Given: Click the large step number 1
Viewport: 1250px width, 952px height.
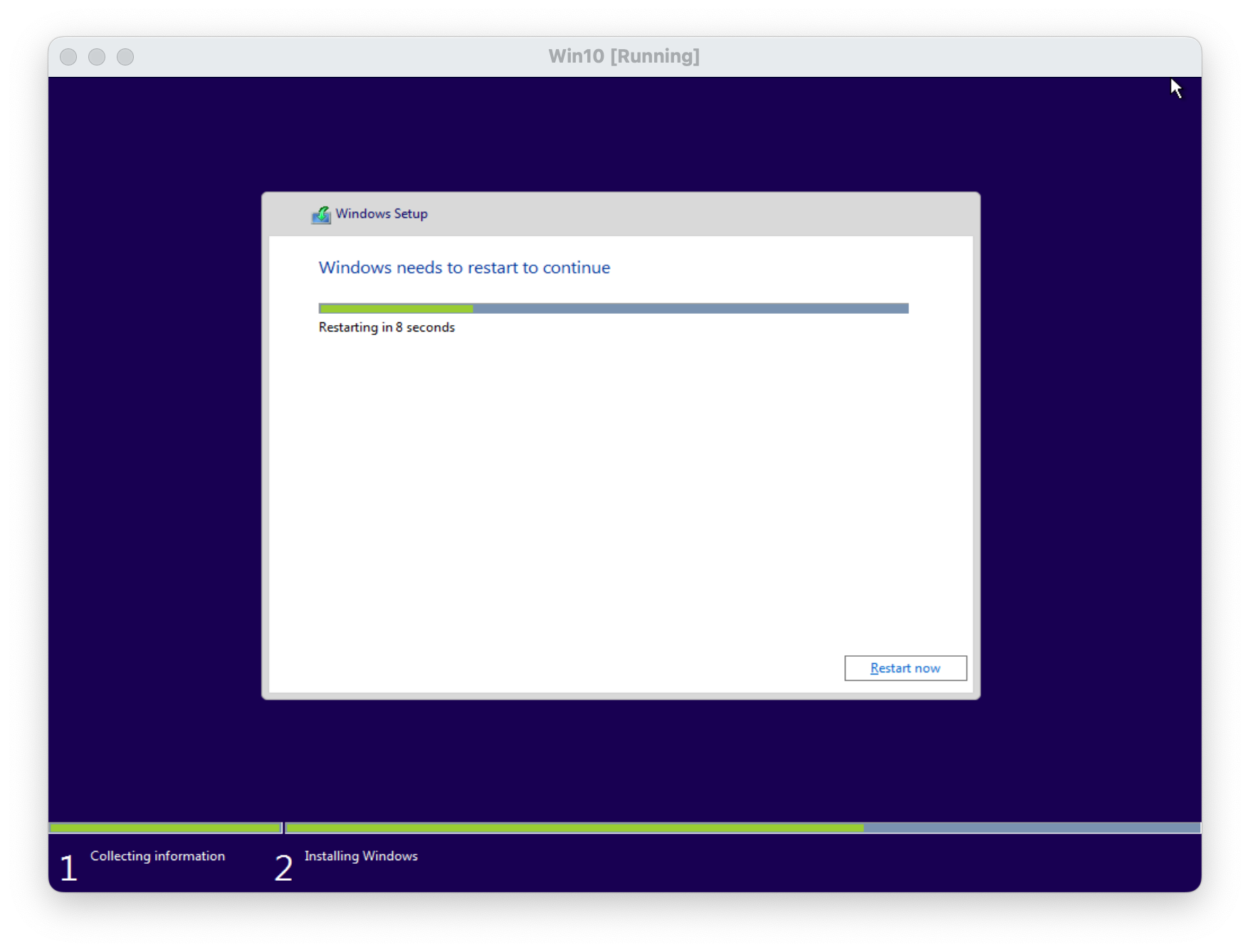Looking at the screenshot, I should point(68,868).
